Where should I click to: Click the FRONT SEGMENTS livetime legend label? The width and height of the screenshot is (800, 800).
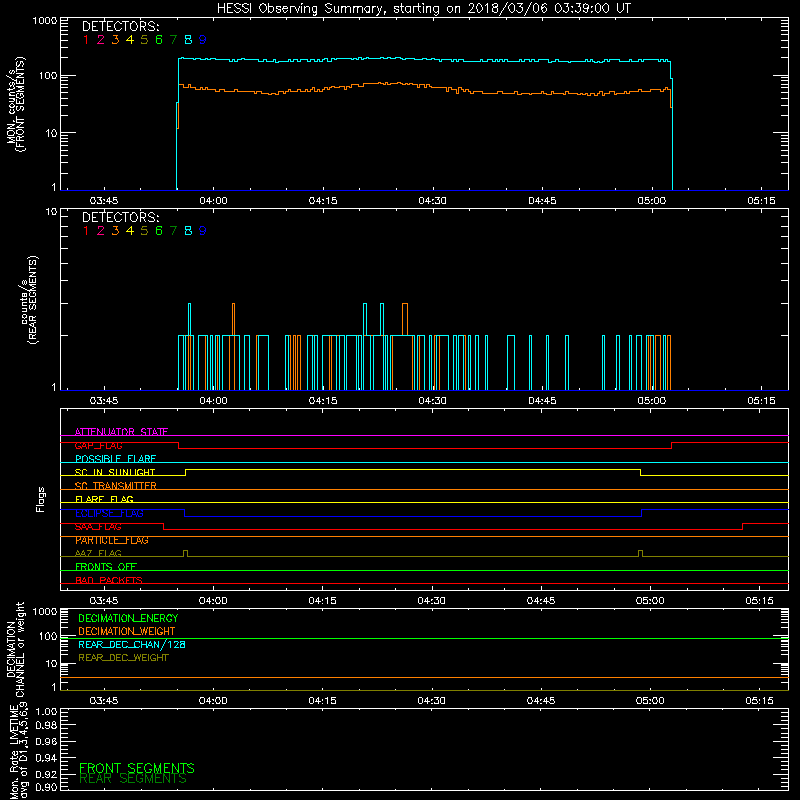tap(137, 768)
